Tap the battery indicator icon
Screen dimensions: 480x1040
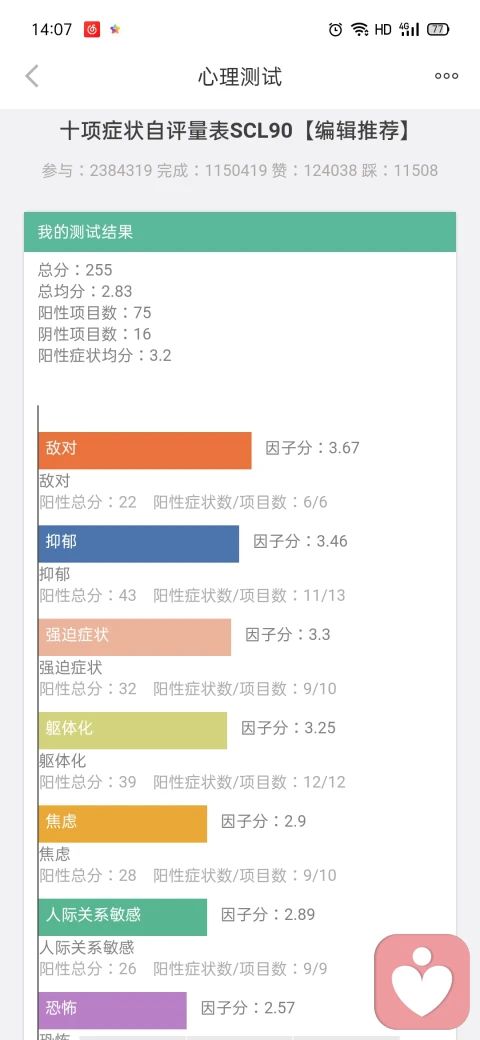(x=438, y=29)
